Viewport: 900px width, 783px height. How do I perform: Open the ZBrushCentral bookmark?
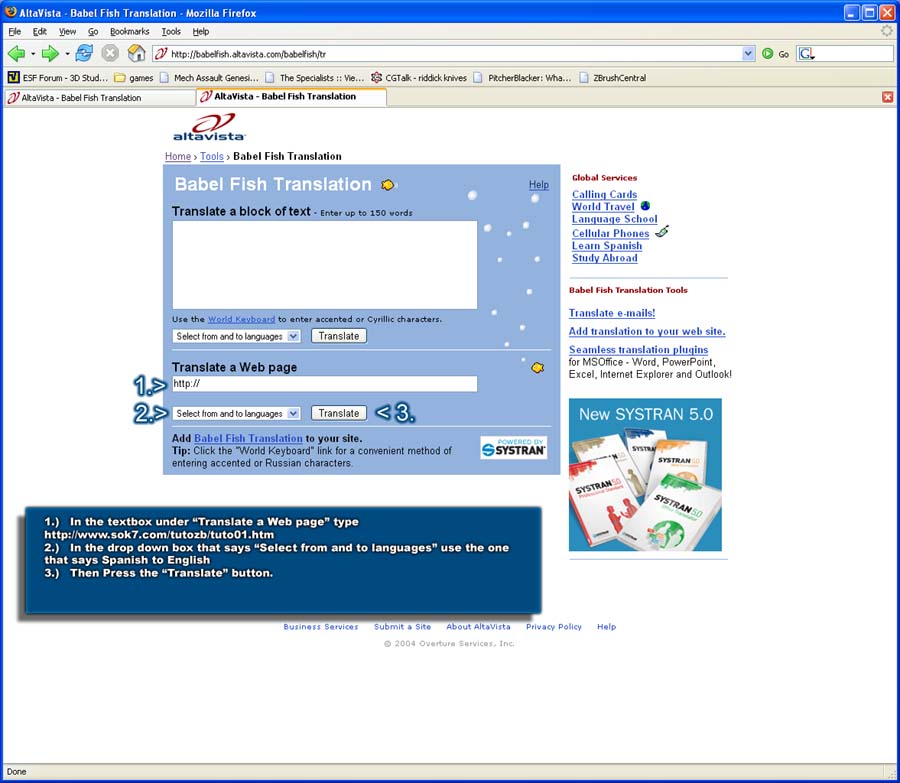pyautogui.click(x=613, y=77)
